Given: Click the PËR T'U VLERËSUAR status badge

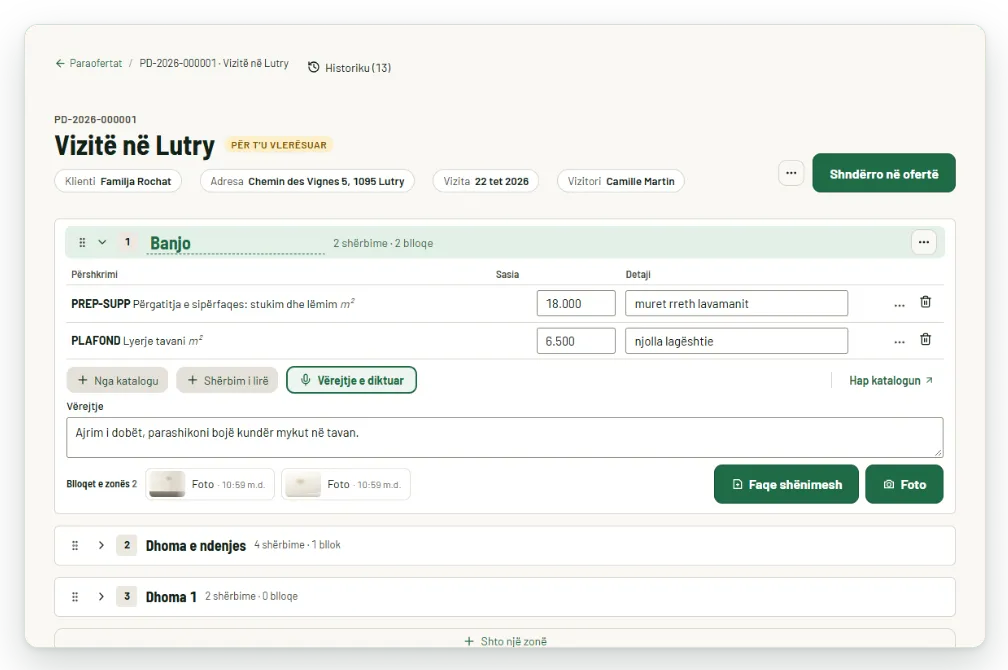Looking at the screenshot, I should coord(279,145).
